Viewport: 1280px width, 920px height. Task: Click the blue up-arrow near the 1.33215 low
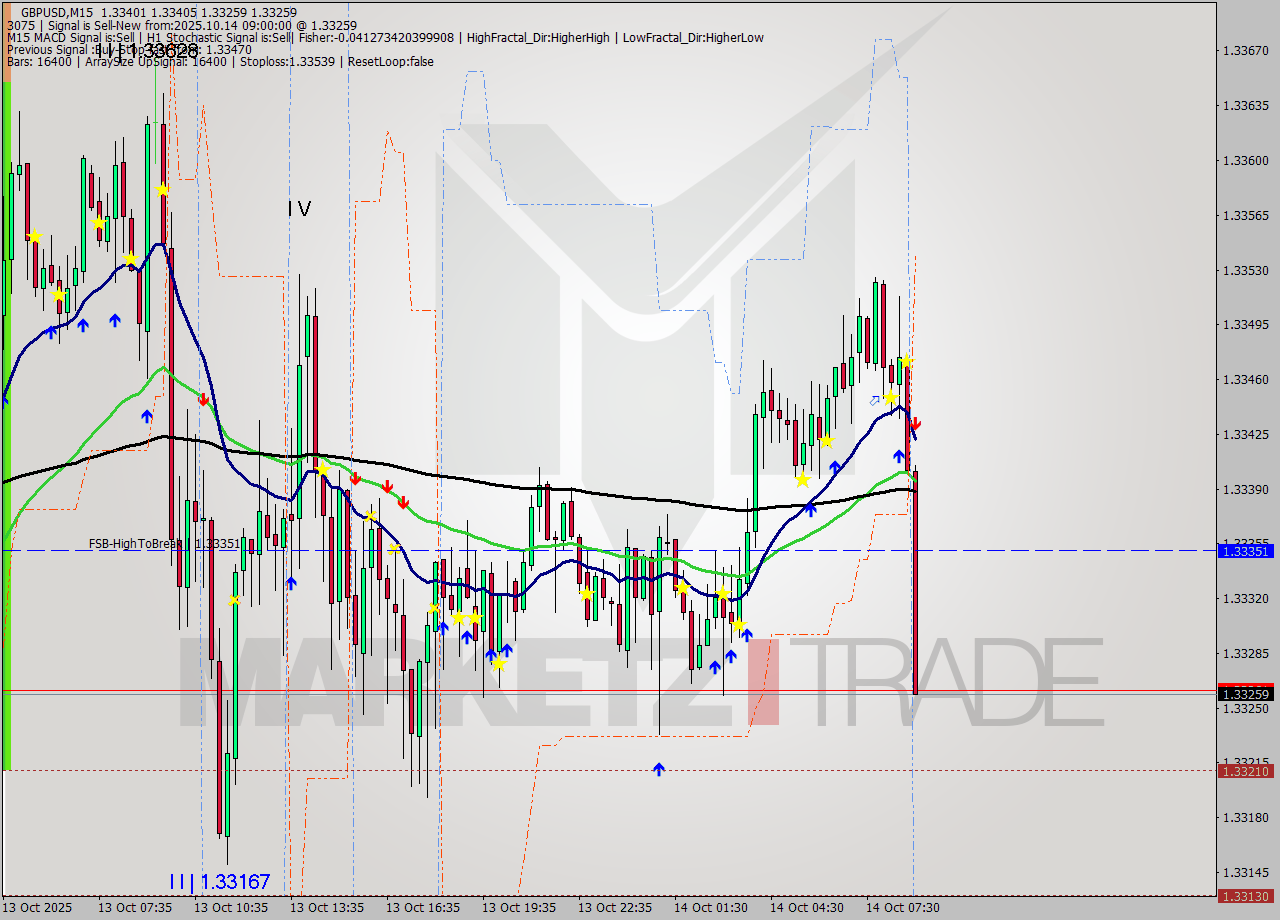[659, 769]
